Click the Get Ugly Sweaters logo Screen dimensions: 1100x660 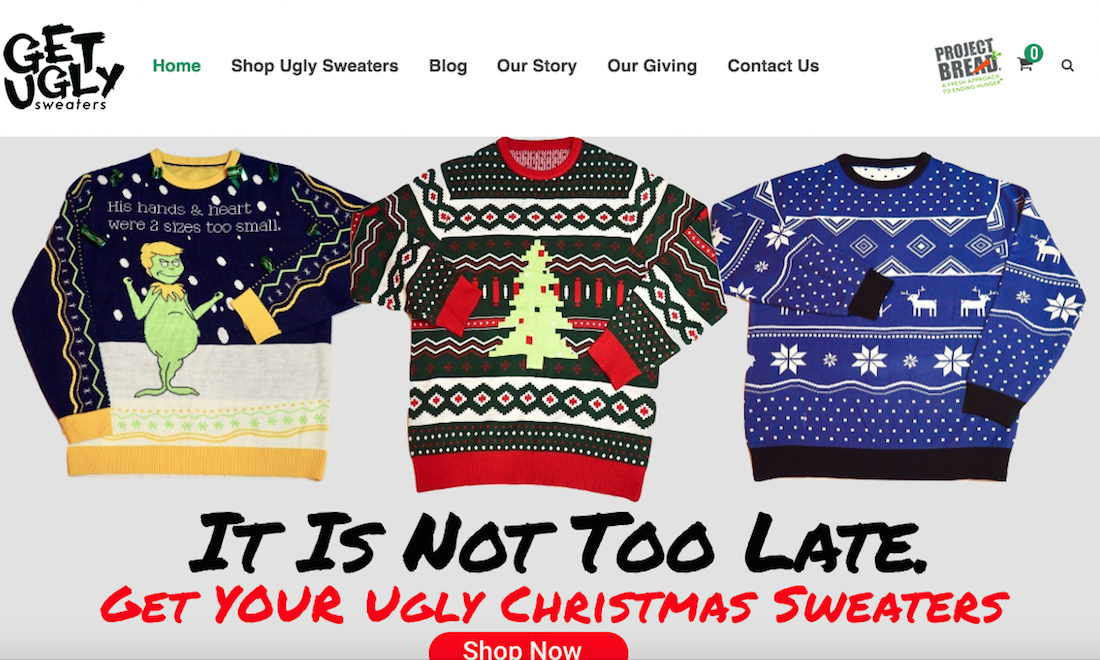[63, 67]
